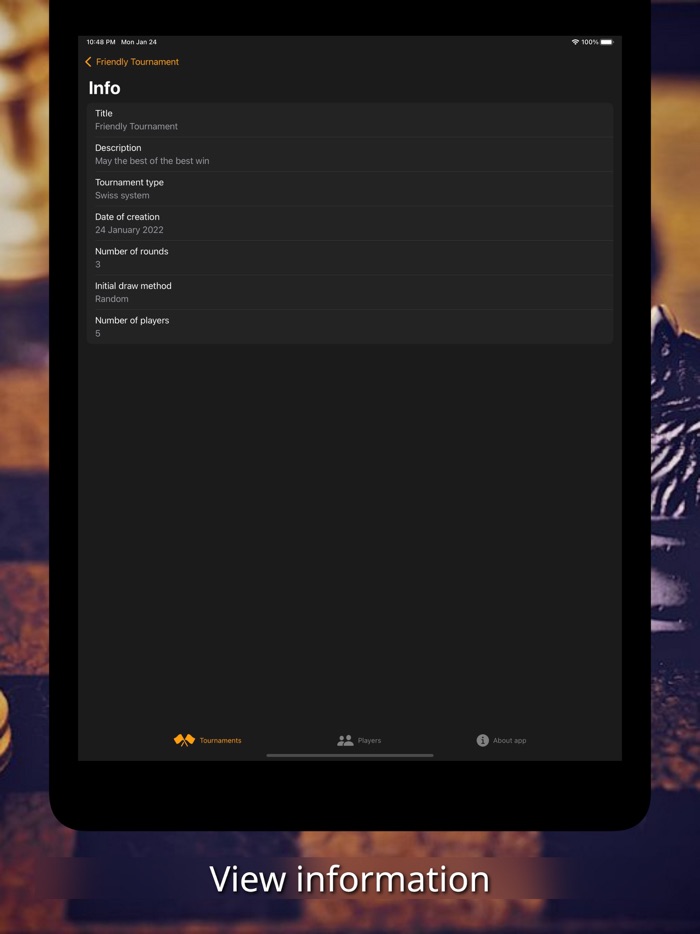Tap the two-person Players icon
Image resolution: width=700 pixels, height=934 pixels.
tap(345, 740)
